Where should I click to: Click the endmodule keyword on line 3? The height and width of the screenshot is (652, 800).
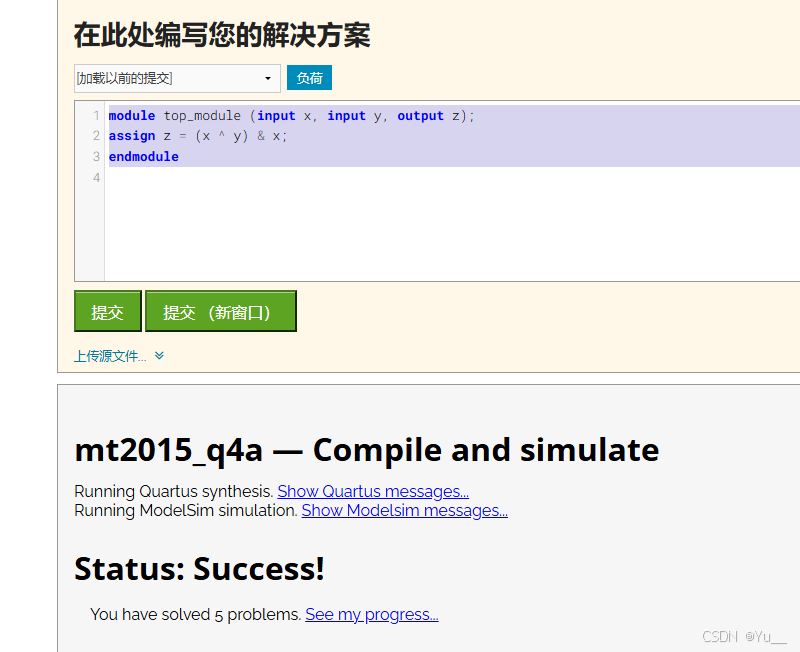tap(144, 157)
